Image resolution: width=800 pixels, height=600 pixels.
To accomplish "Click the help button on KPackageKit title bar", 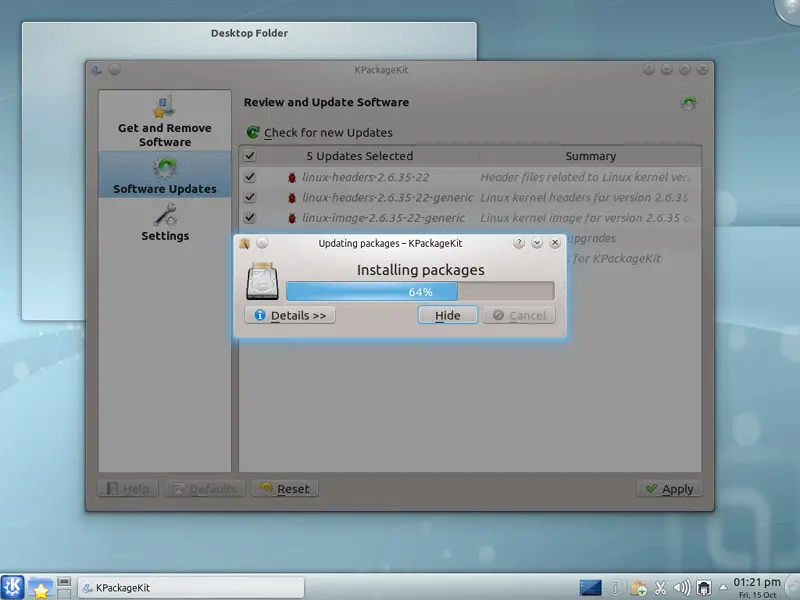I will [x=648, y=69].
